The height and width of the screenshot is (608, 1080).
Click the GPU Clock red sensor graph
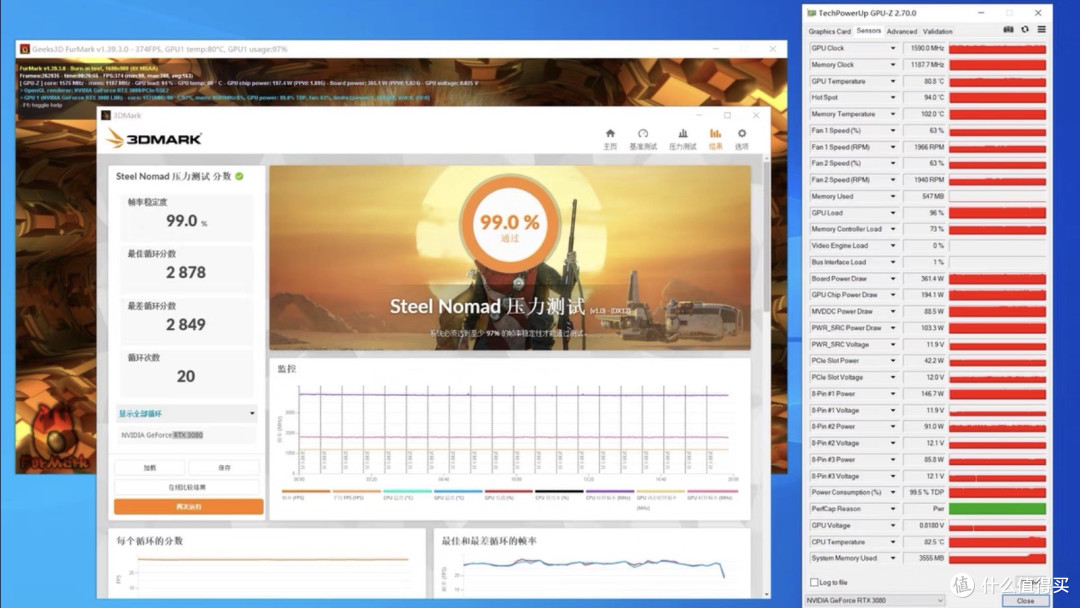997,48
